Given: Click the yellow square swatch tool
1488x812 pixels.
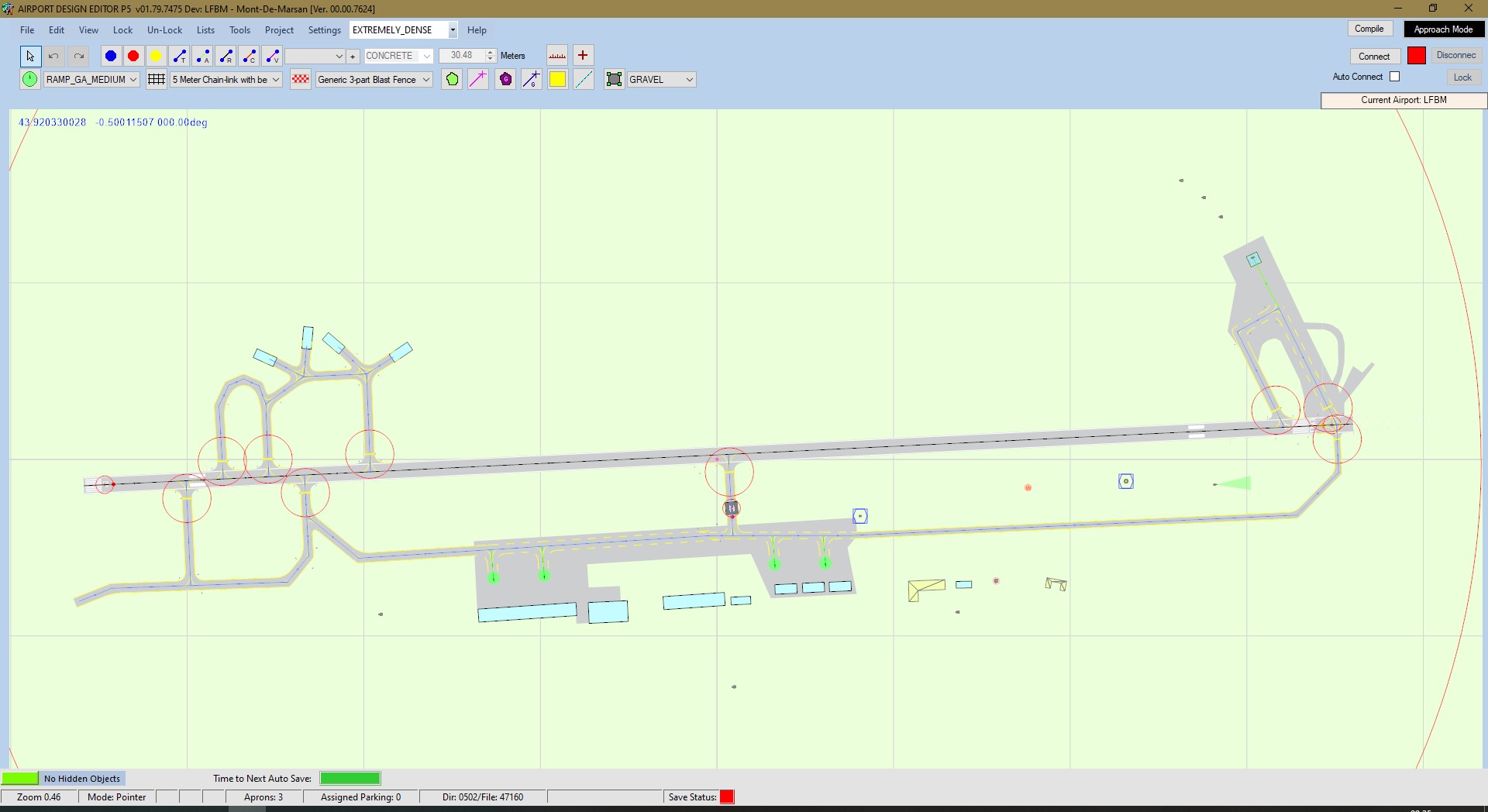Looking at the screenshot, I should (557, 79).
